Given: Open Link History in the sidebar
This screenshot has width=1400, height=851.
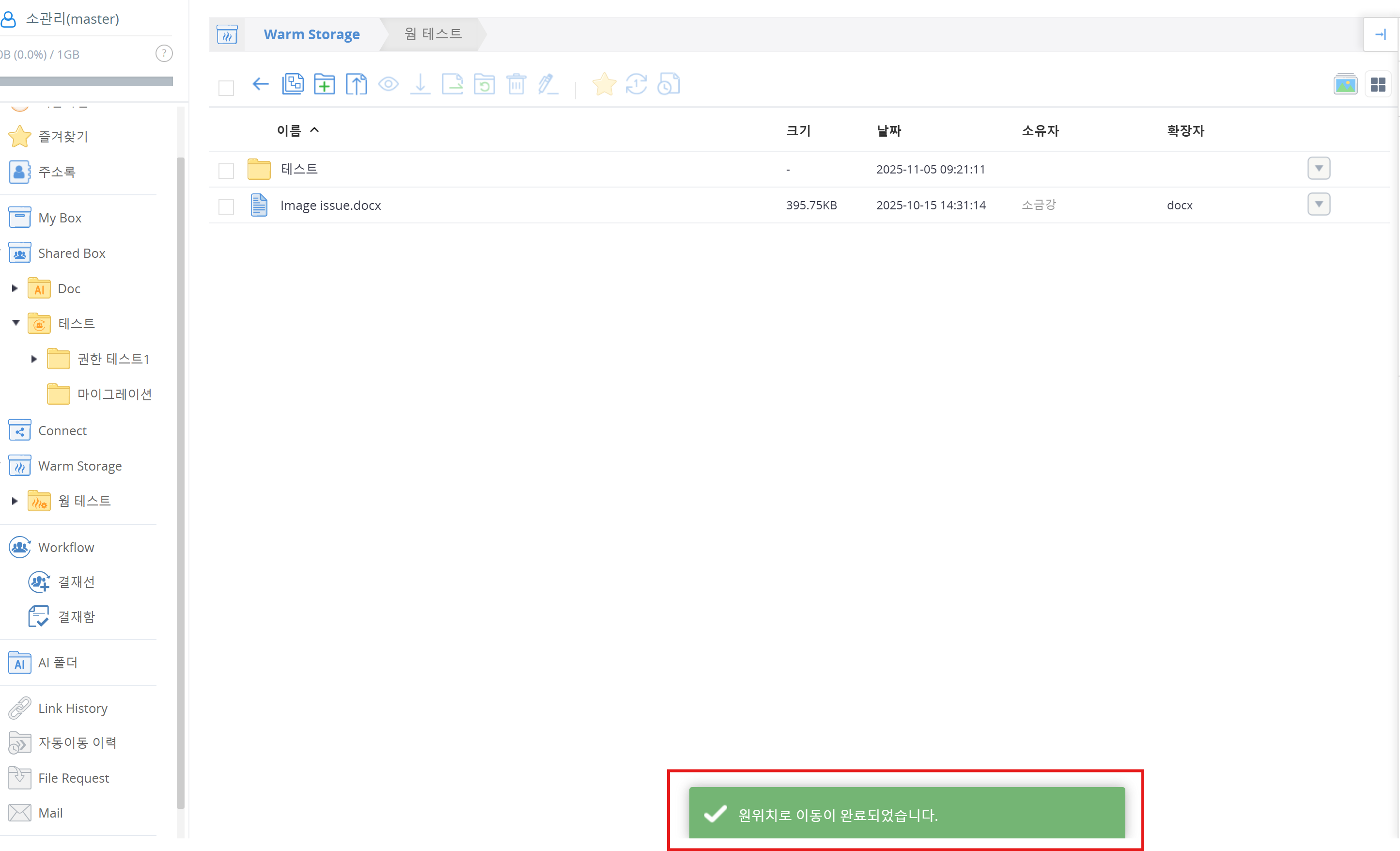Looking at the screenshot, I should pyautogui.click(x=73, y=709).
